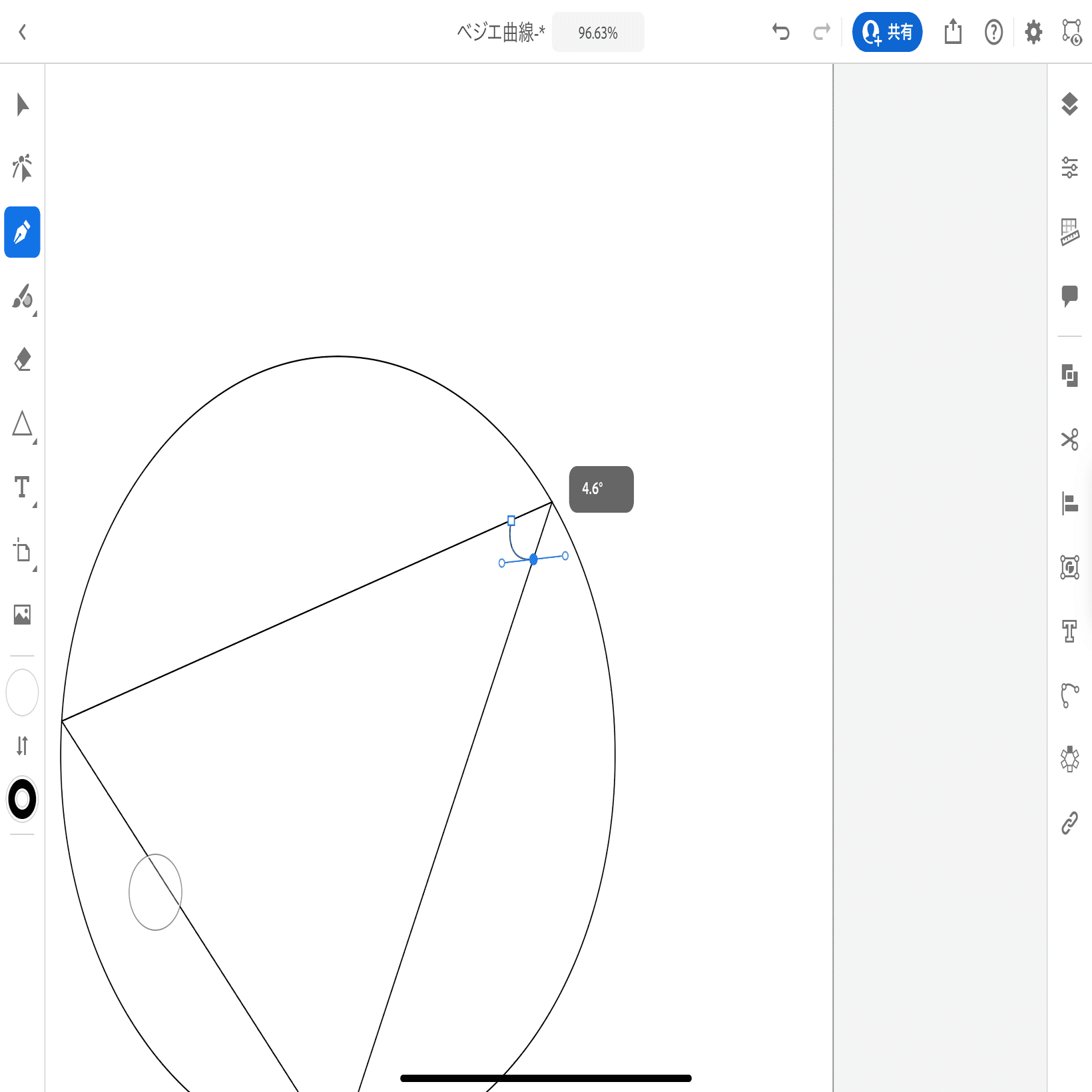Redo the last action
Screen dimensions: 1092x1092
[x=822, y=32]
